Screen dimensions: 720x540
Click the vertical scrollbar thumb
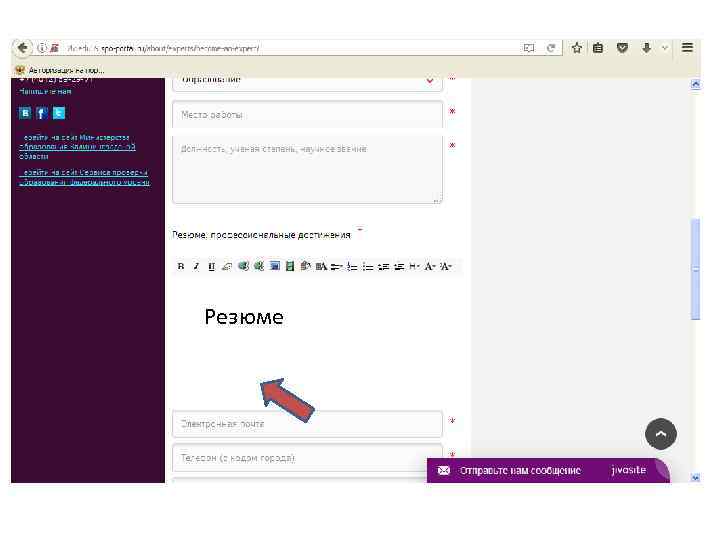[696, 269]
